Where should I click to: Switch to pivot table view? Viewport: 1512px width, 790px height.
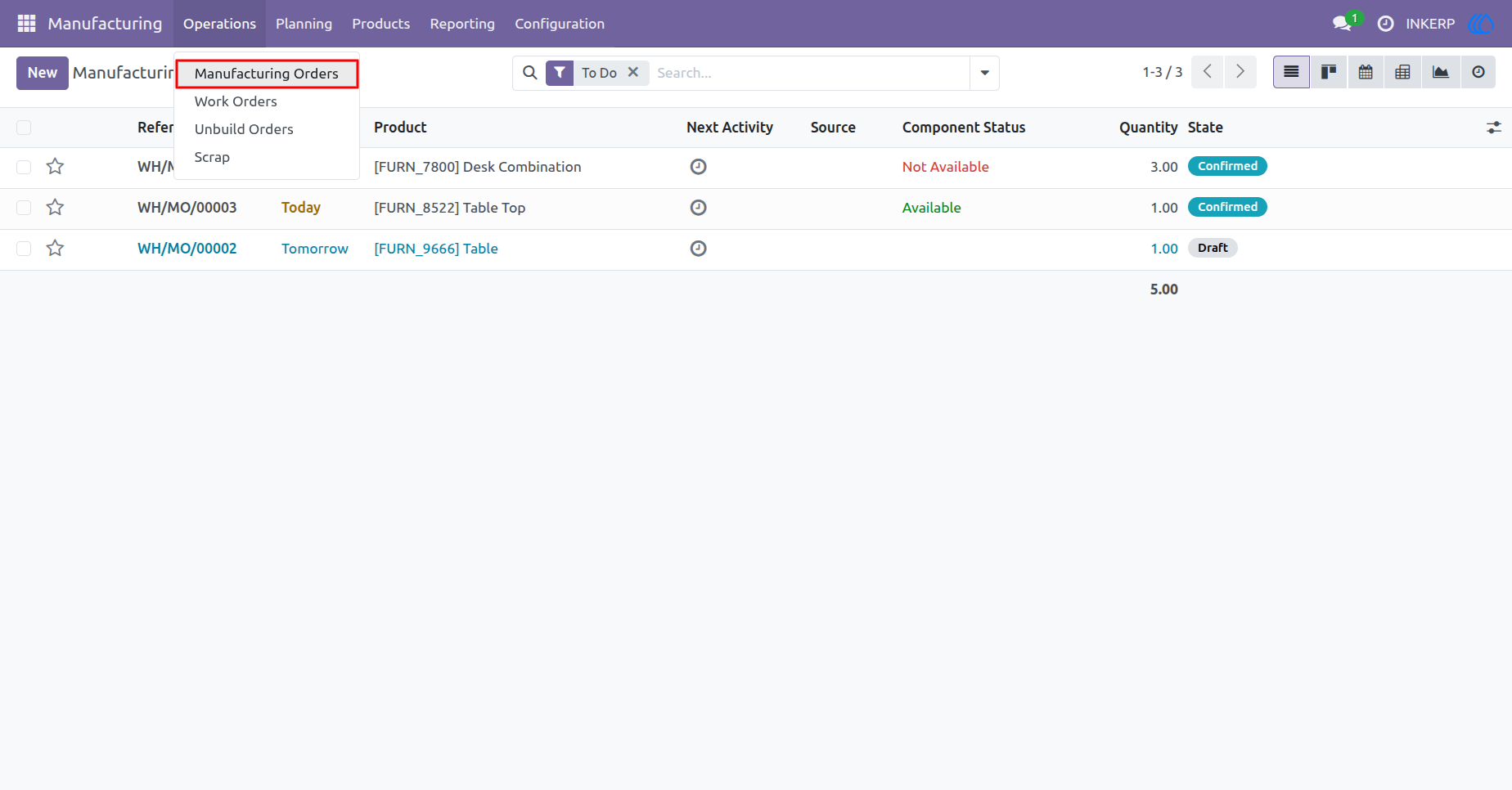(1402, 72)
